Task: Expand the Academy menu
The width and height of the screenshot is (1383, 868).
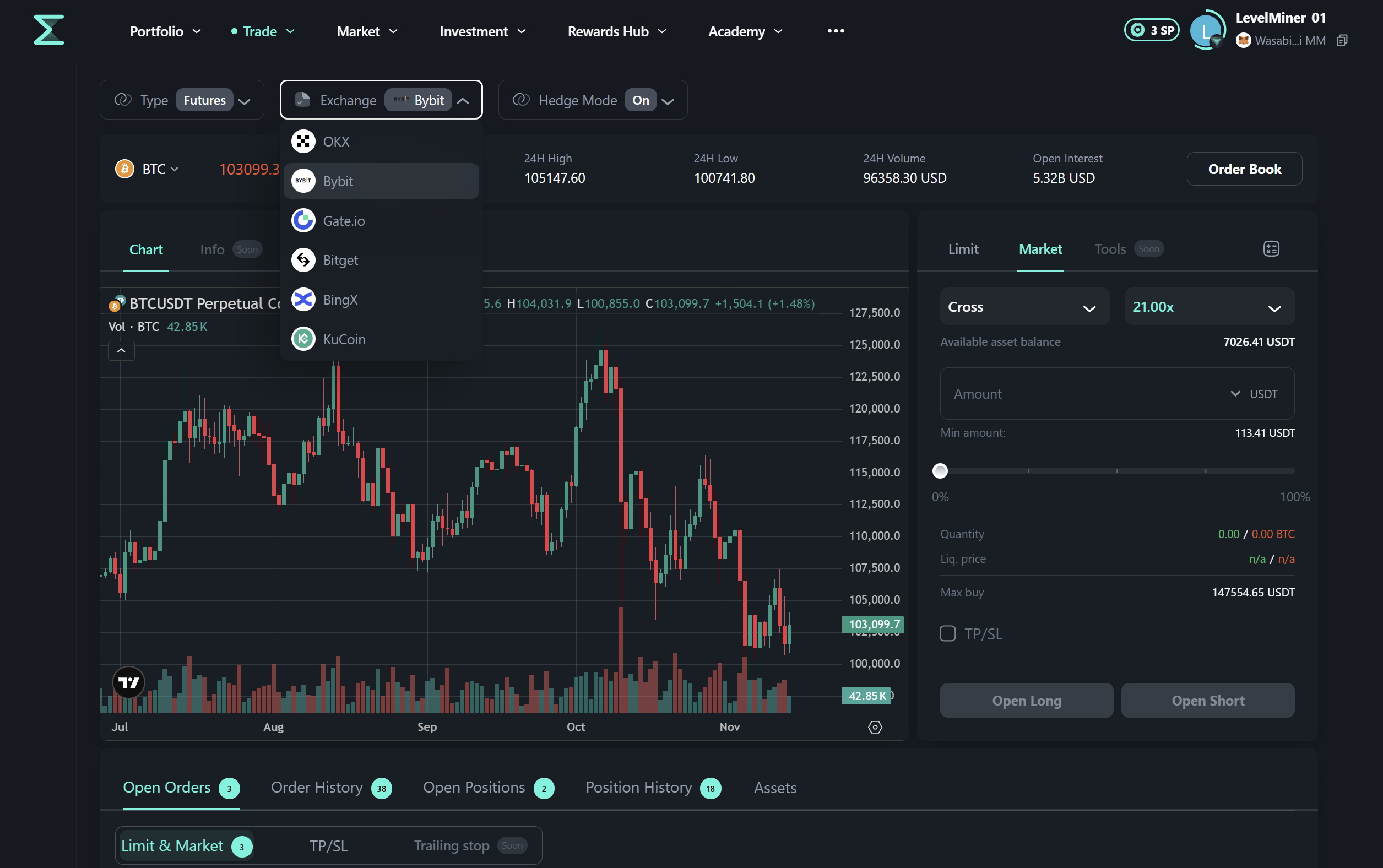Action: coord(745,31)
